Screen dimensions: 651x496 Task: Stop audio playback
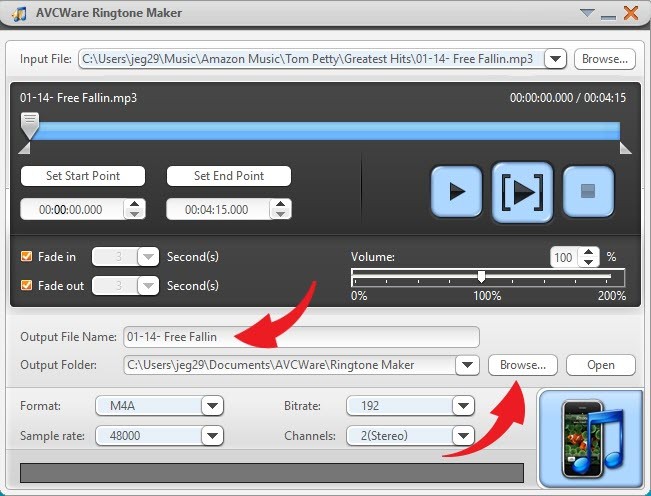(x=588, y=191)
